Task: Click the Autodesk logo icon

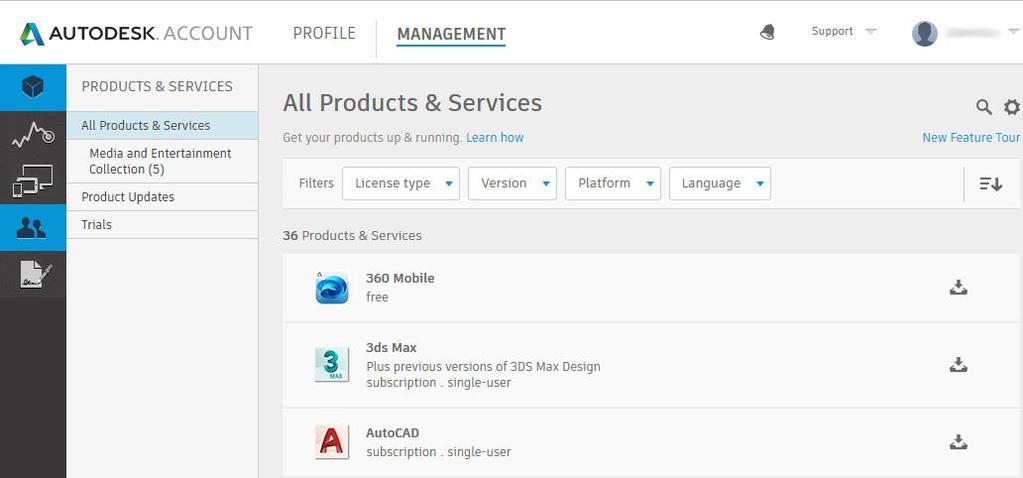Action: [x=32, y=34]
